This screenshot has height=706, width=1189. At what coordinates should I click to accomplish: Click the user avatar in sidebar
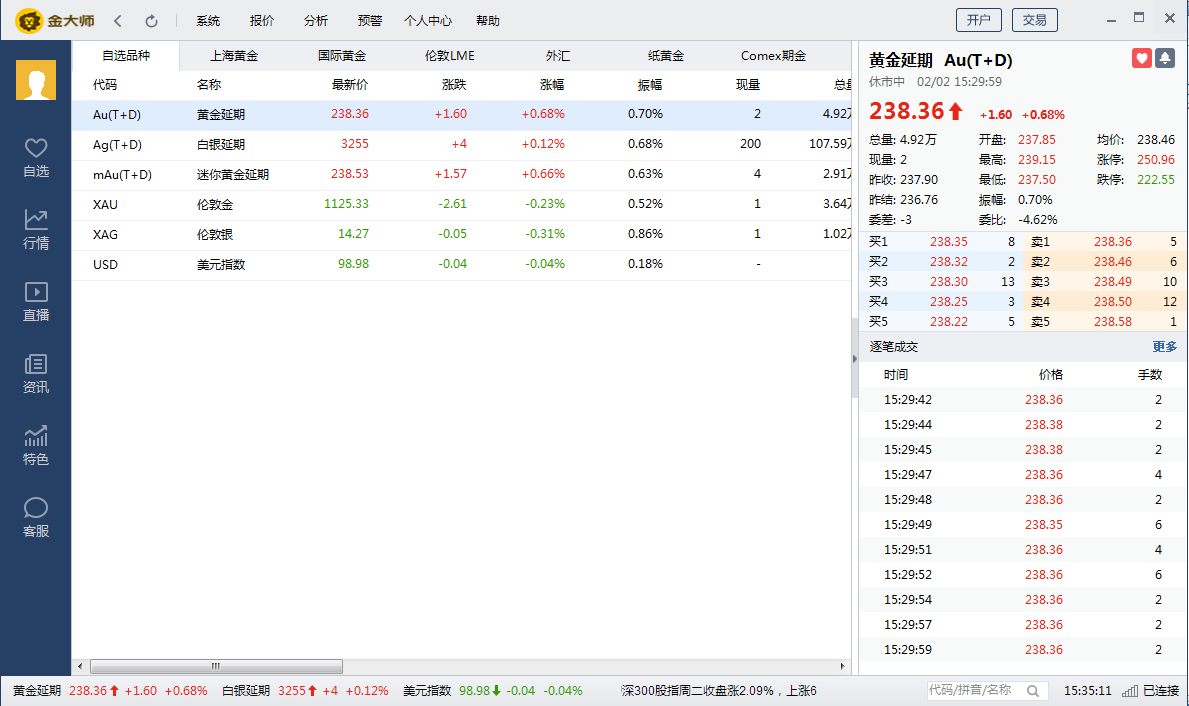[x=36, y=80]
